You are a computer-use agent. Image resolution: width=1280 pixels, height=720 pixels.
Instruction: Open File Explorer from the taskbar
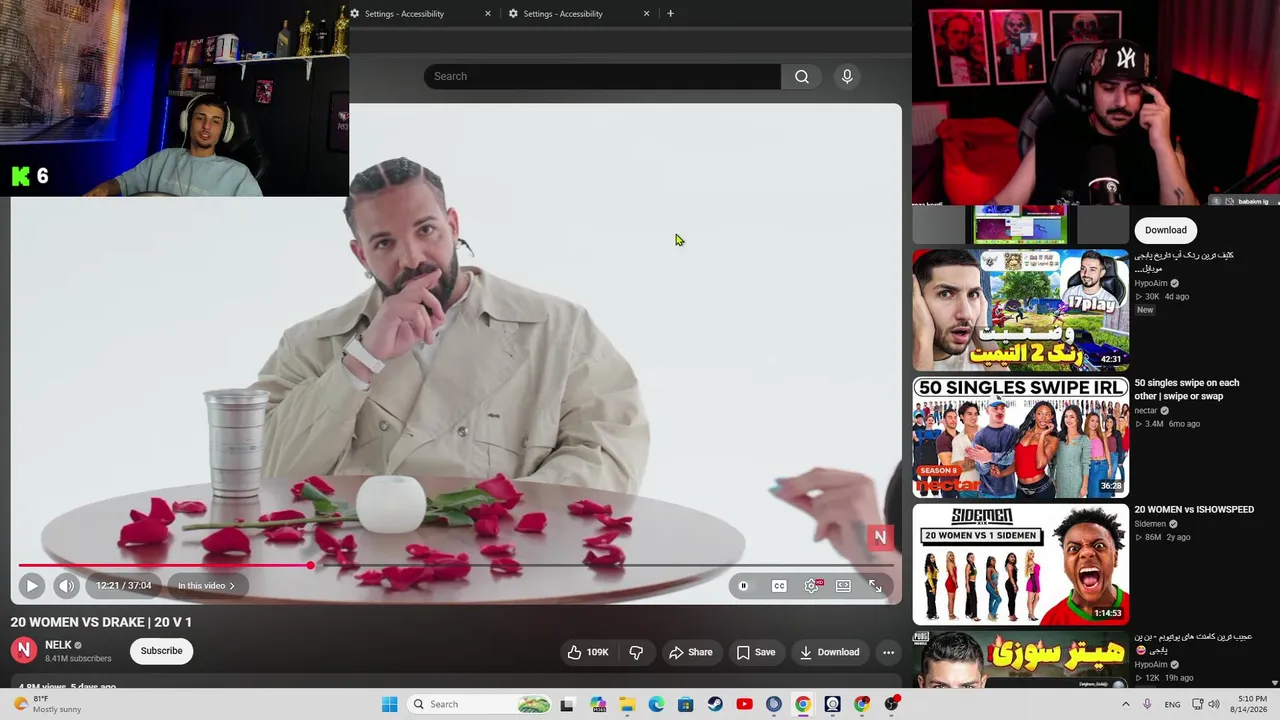(627, 704)
